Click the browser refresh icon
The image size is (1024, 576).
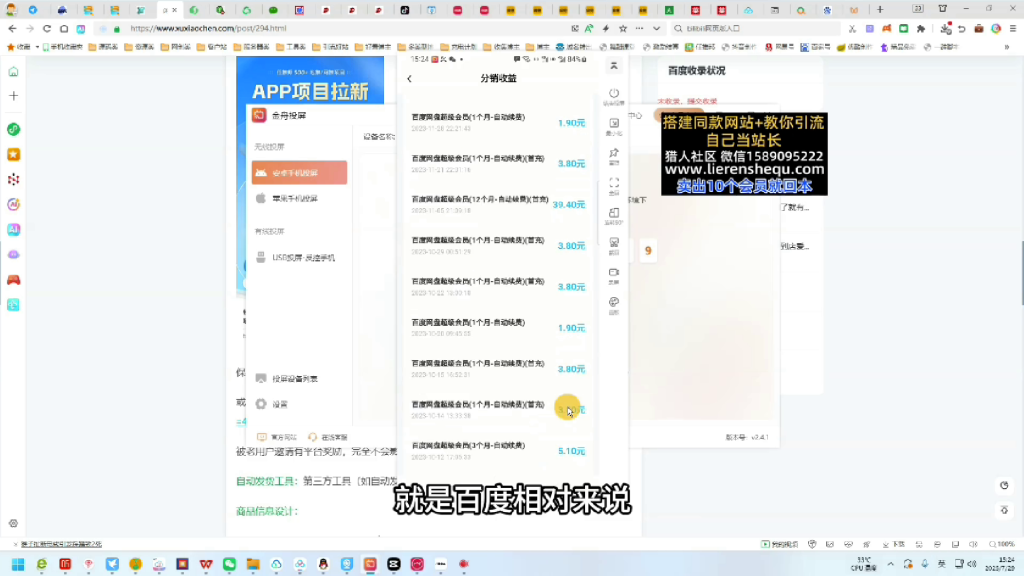tap(46, 29)
